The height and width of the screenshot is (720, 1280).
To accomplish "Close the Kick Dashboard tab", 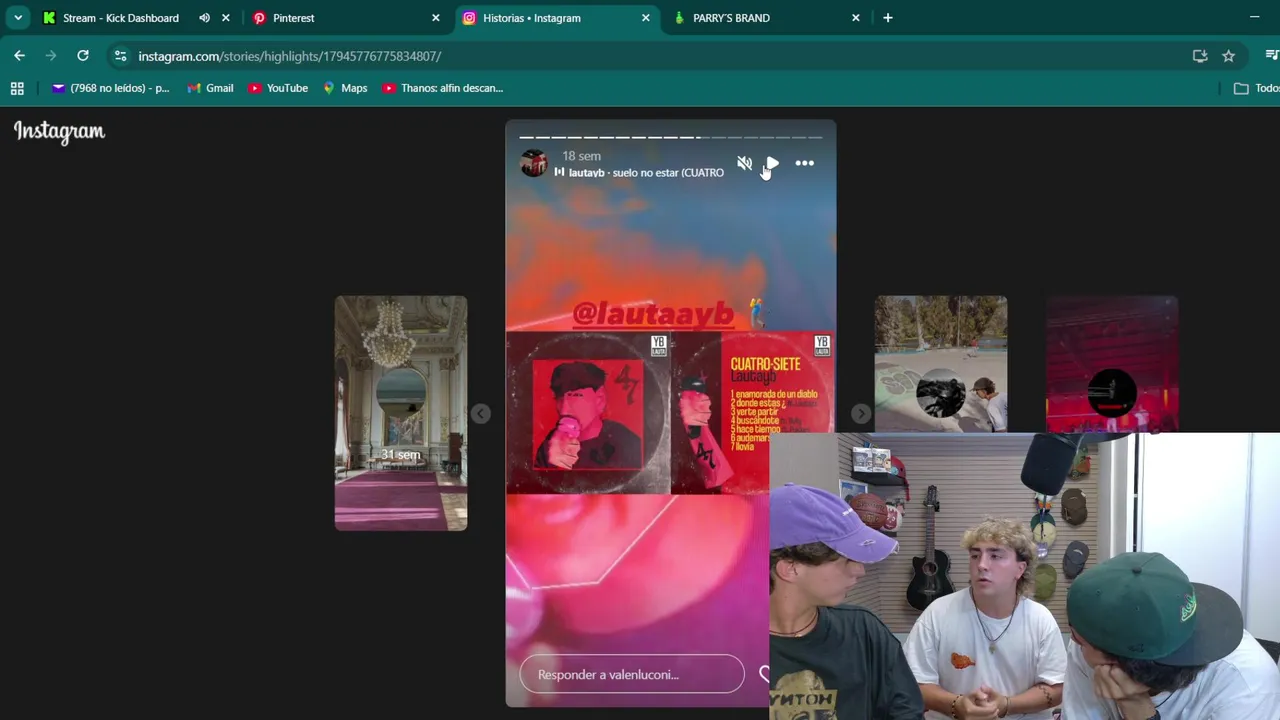I will point(225,18).
